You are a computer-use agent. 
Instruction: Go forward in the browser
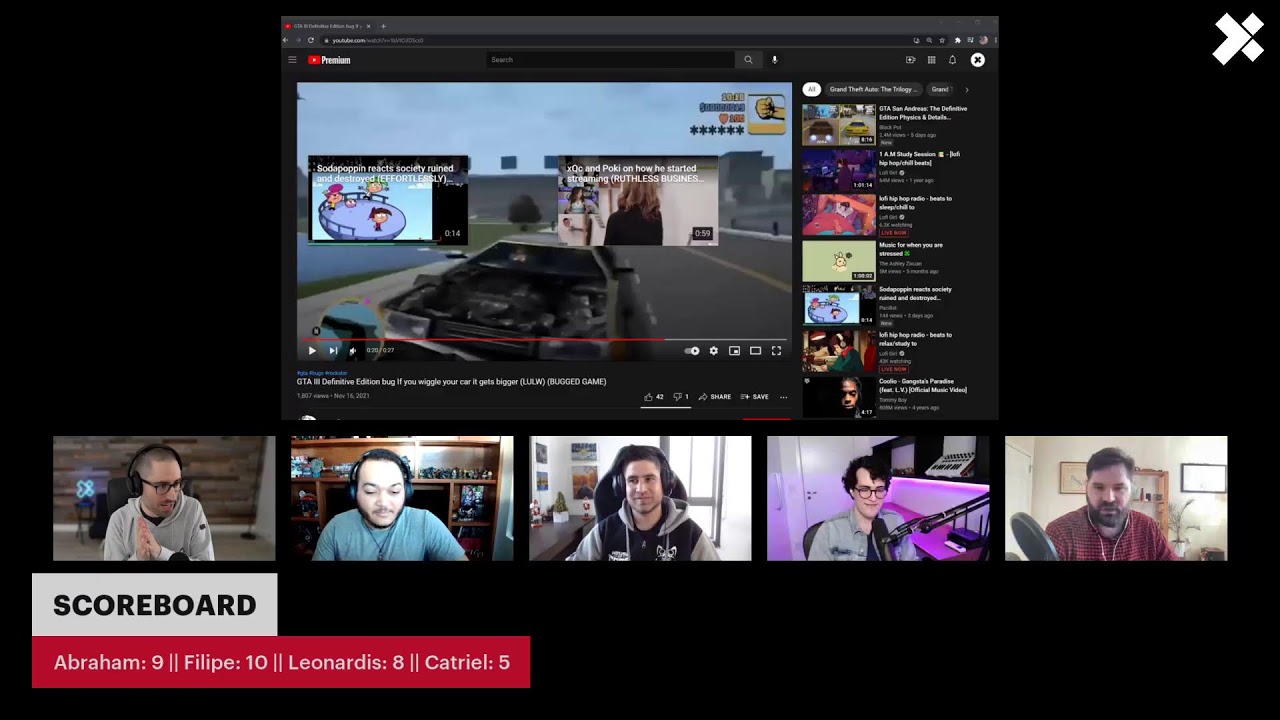click(297, 40)
